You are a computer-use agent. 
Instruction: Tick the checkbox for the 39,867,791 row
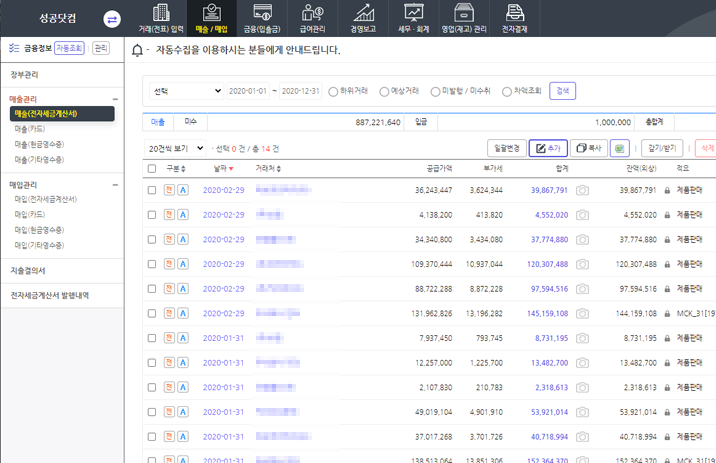(x=152, y=190)
